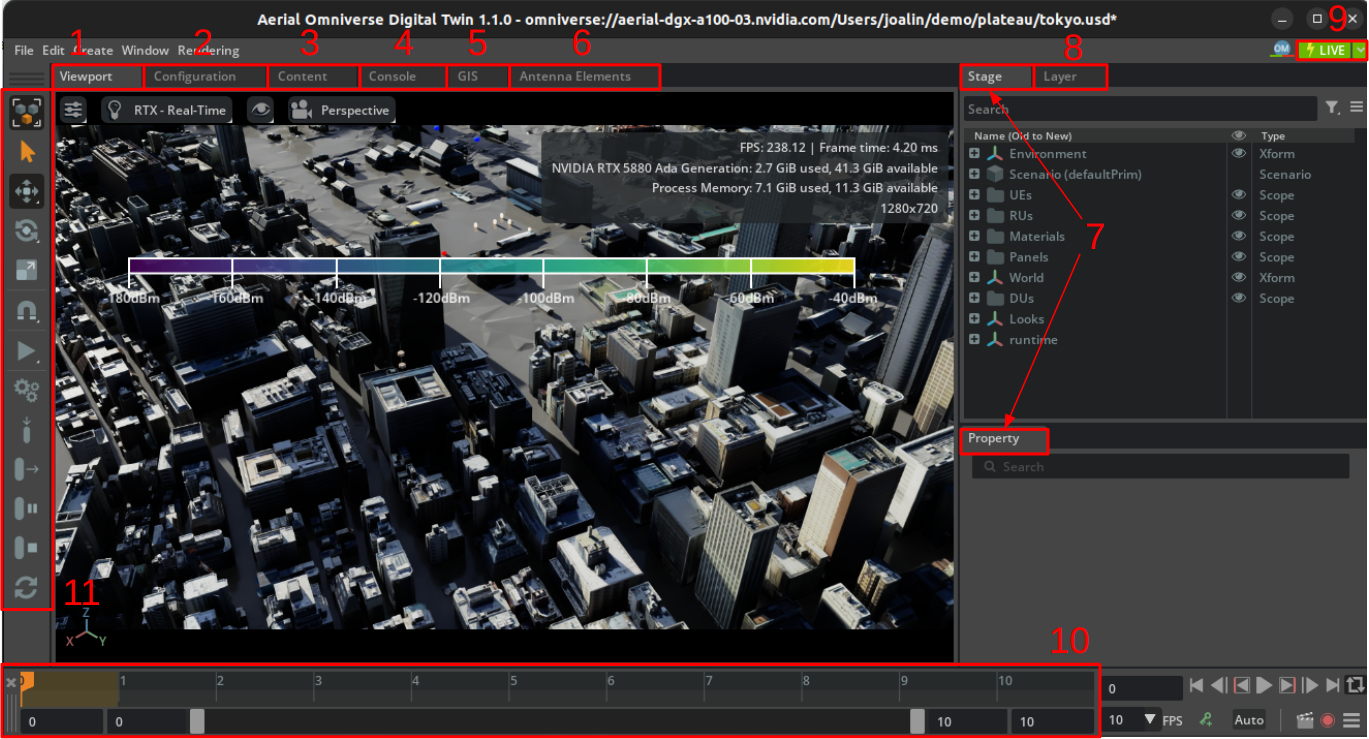Open the Rendering menu
The width and height of the screenshot is (1369, 739).
(x=207, y=50)
